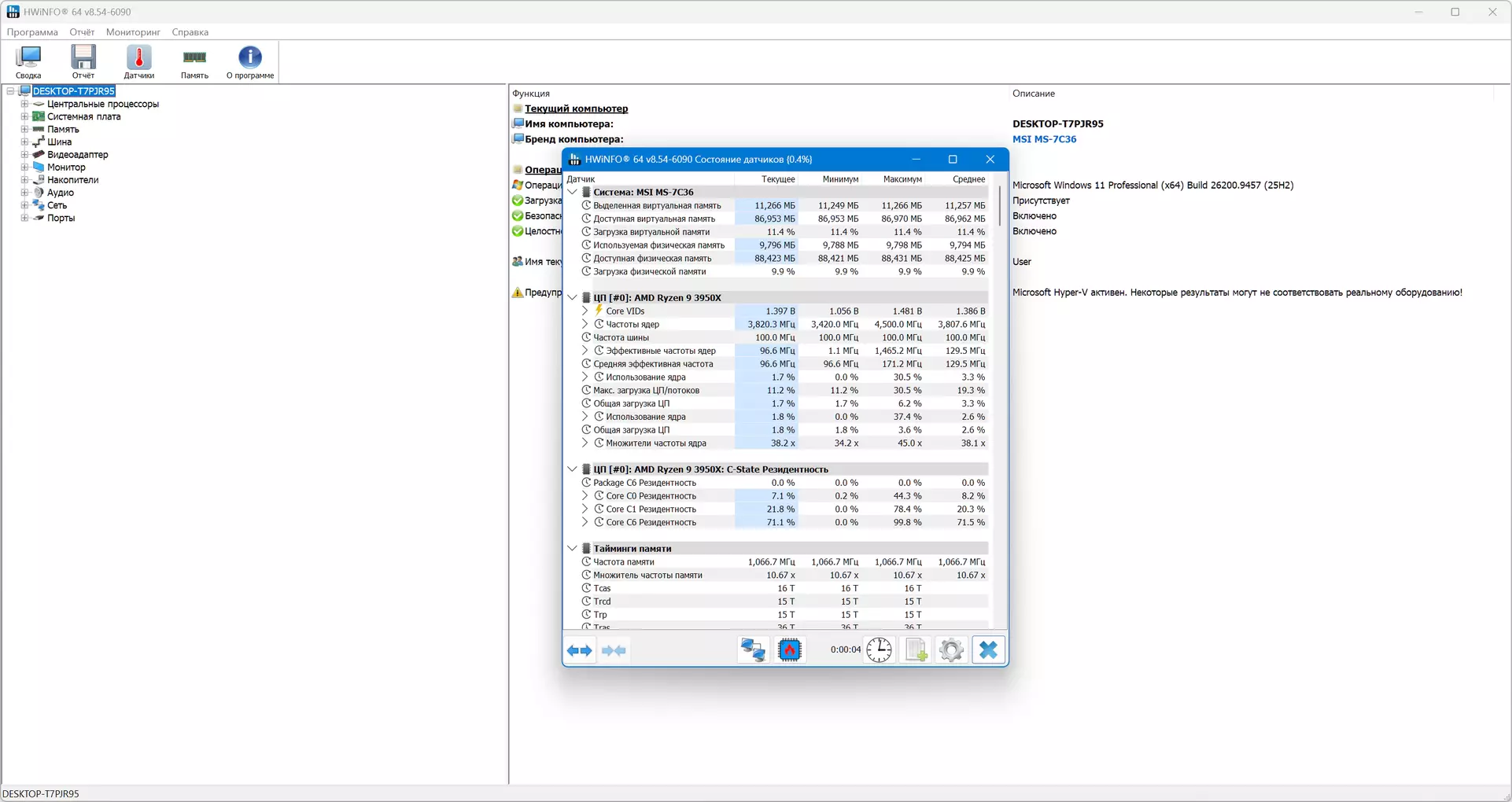Click the network remote monitoring icon

pyautogui.click(x=753, y=650)
